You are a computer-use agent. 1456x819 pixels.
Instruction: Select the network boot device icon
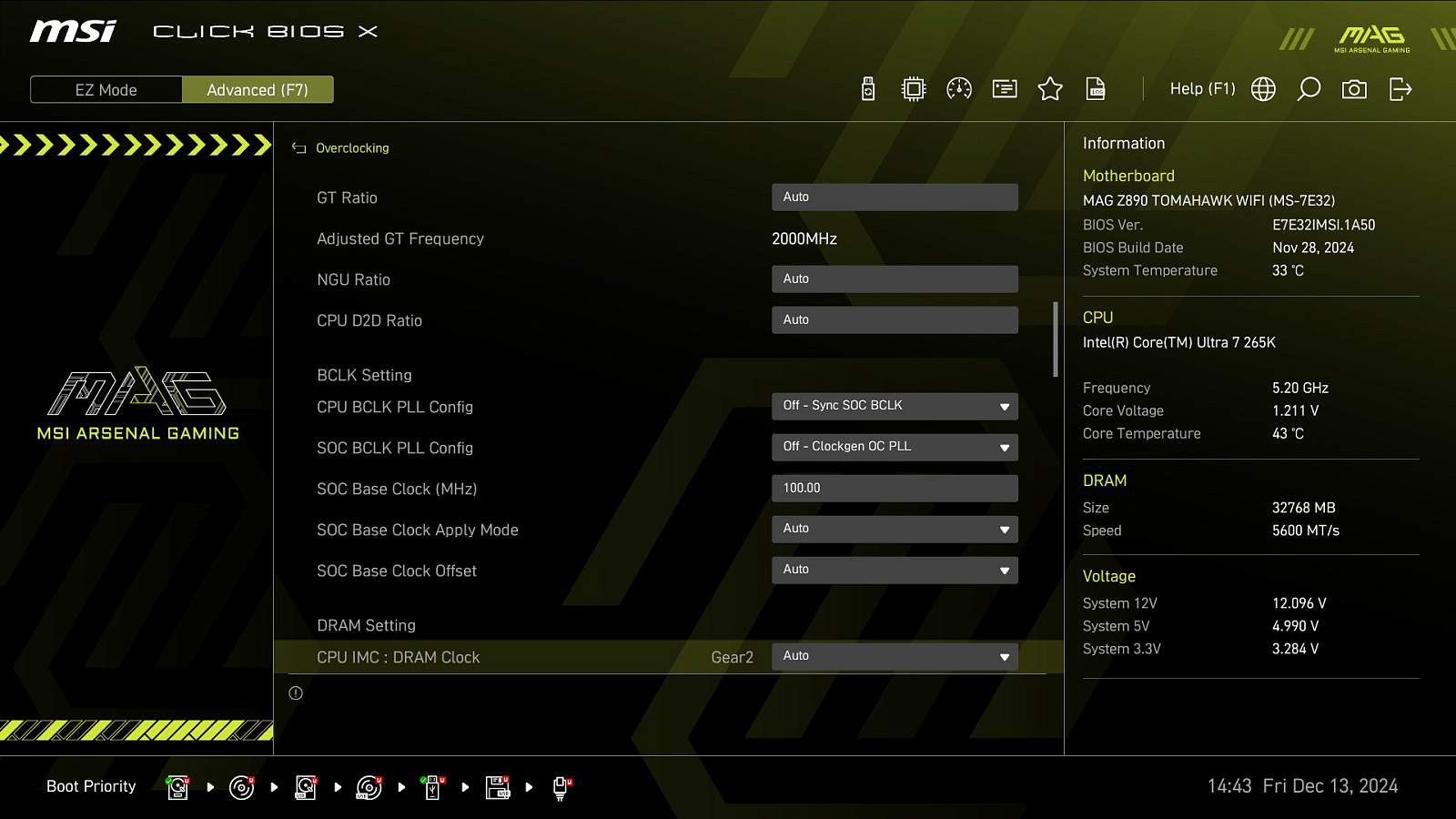click(561, 787)
